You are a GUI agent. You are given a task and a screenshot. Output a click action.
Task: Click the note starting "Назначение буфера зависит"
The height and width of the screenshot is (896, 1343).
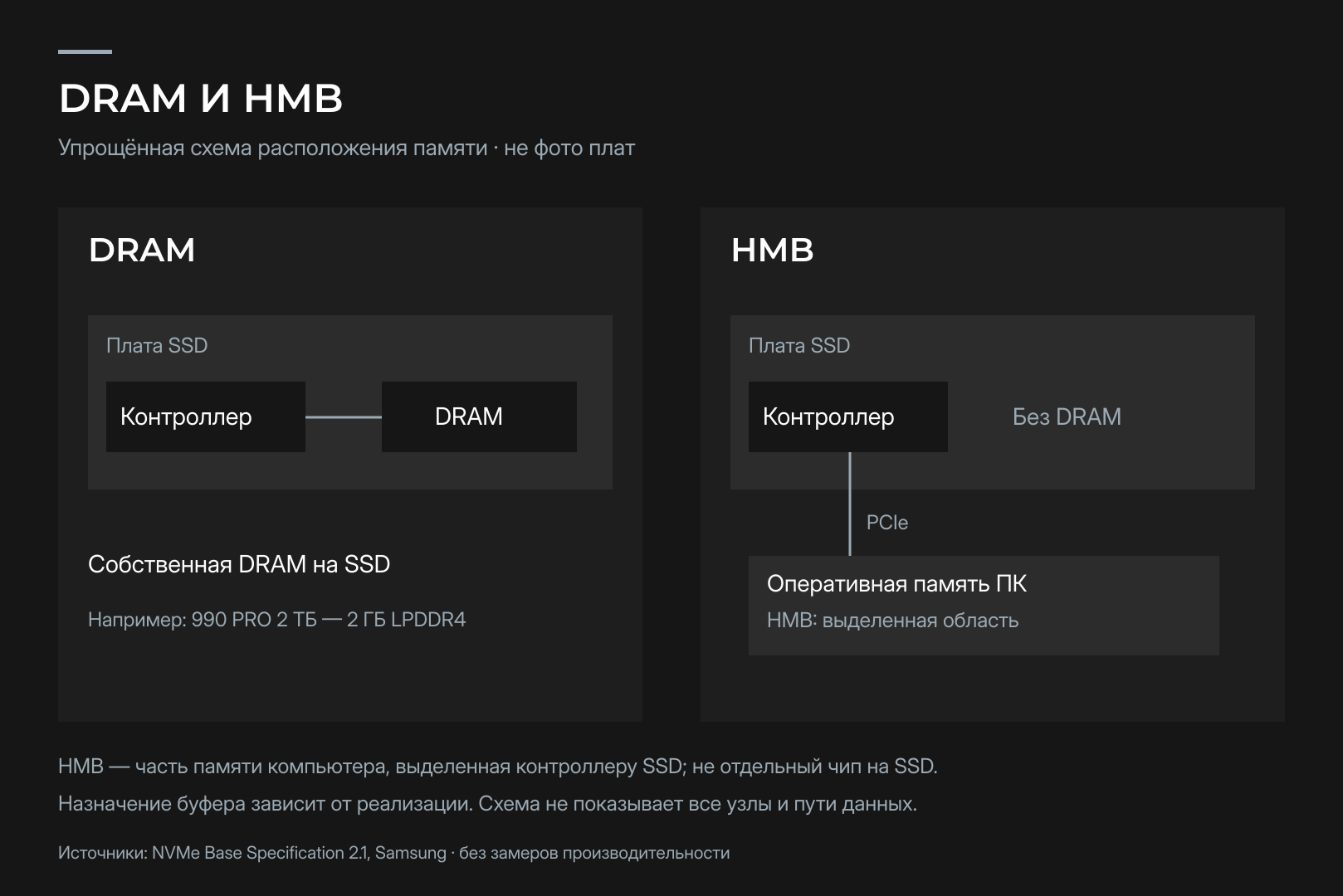488,804
